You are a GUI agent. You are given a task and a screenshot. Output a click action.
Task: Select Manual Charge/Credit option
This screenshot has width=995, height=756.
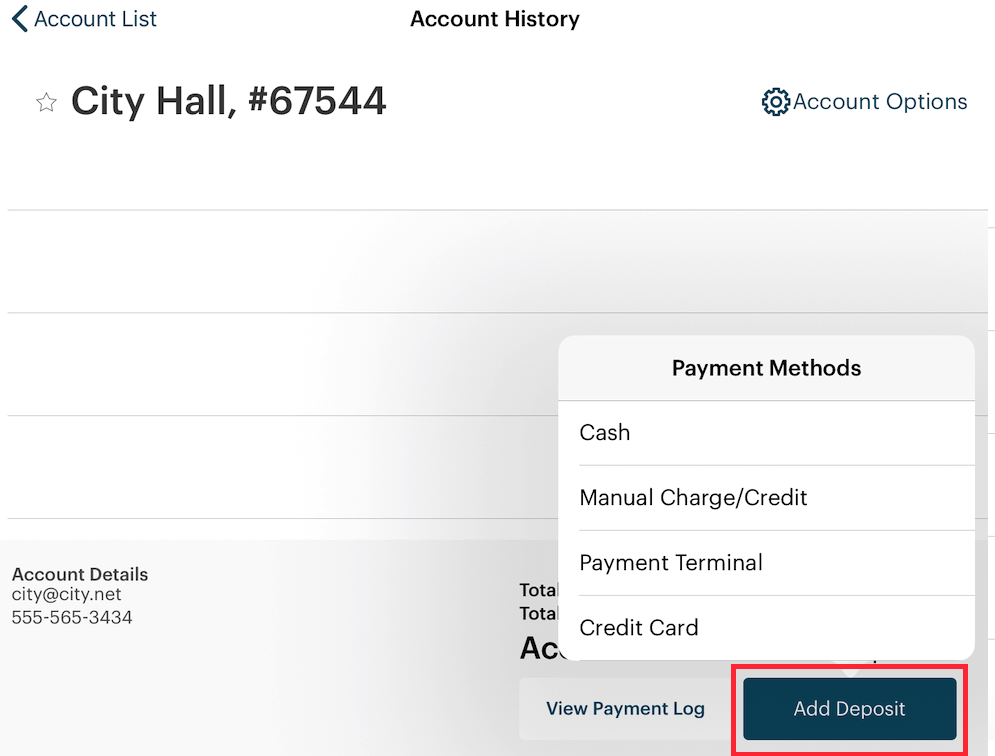[694, 497]
